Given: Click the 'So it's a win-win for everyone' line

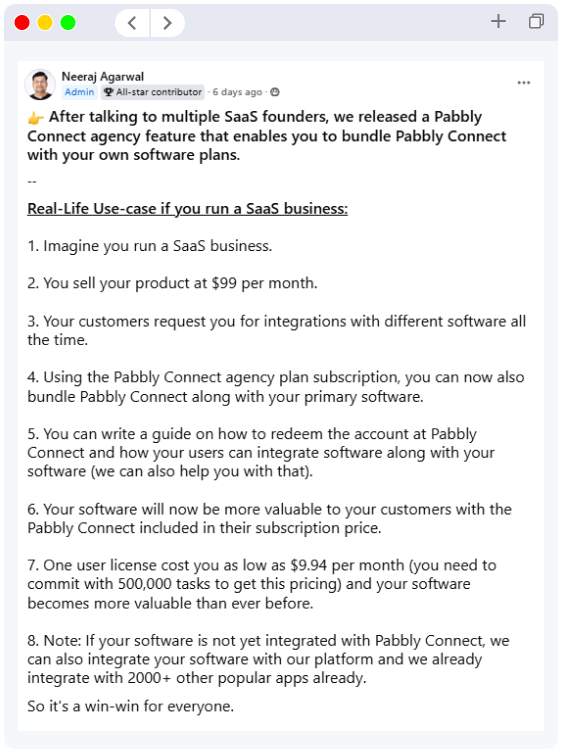Looking at the screenshot, I should click(131, 706).
